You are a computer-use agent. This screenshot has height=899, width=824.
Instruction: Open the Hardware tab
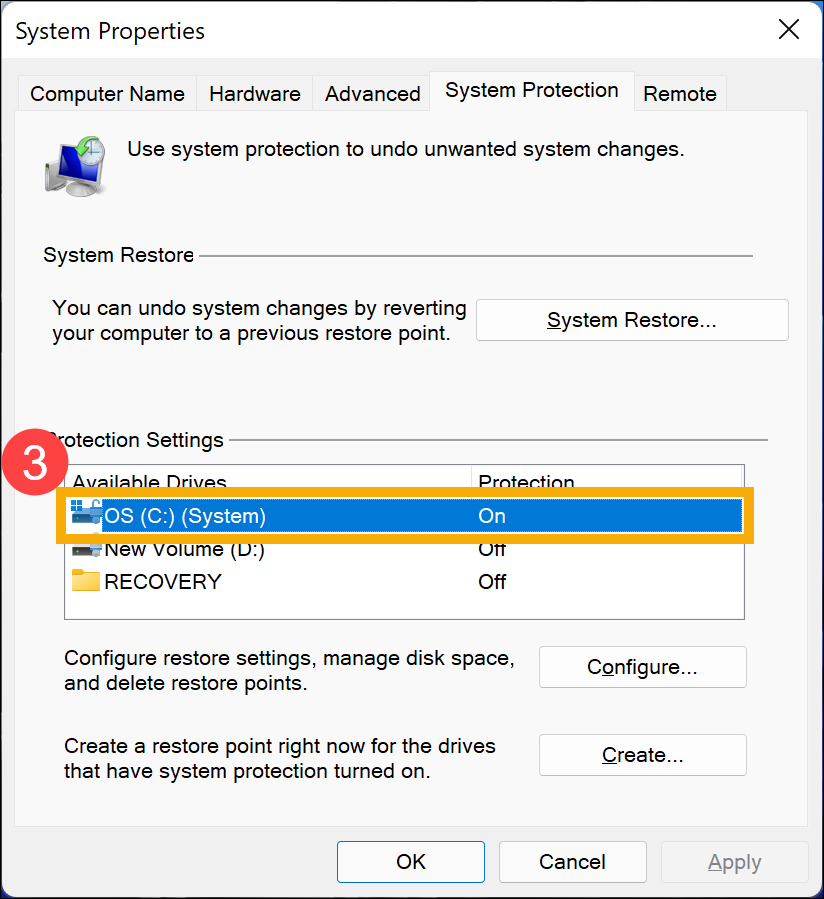pos(254,94)
